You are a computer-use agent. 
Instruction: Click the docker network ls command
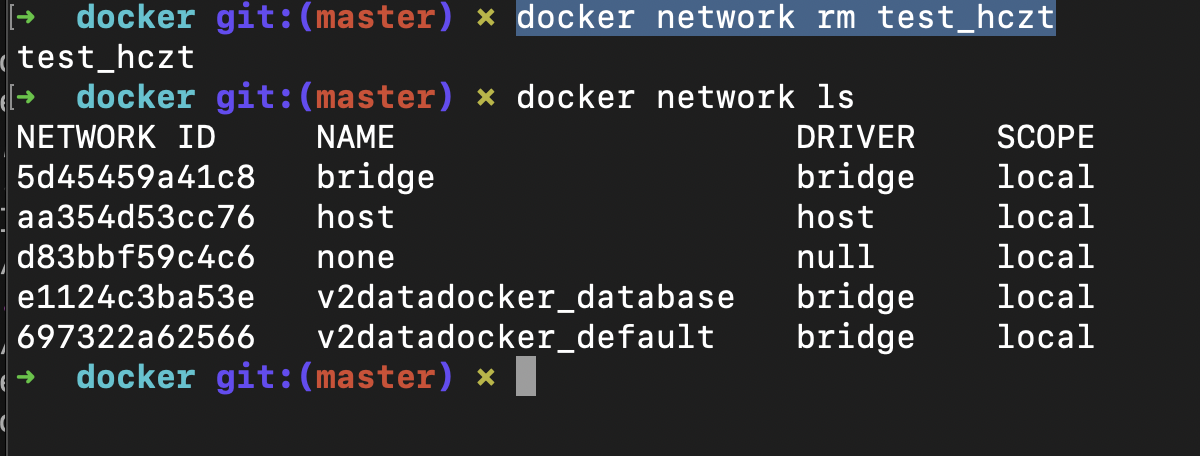coord(686,97)
